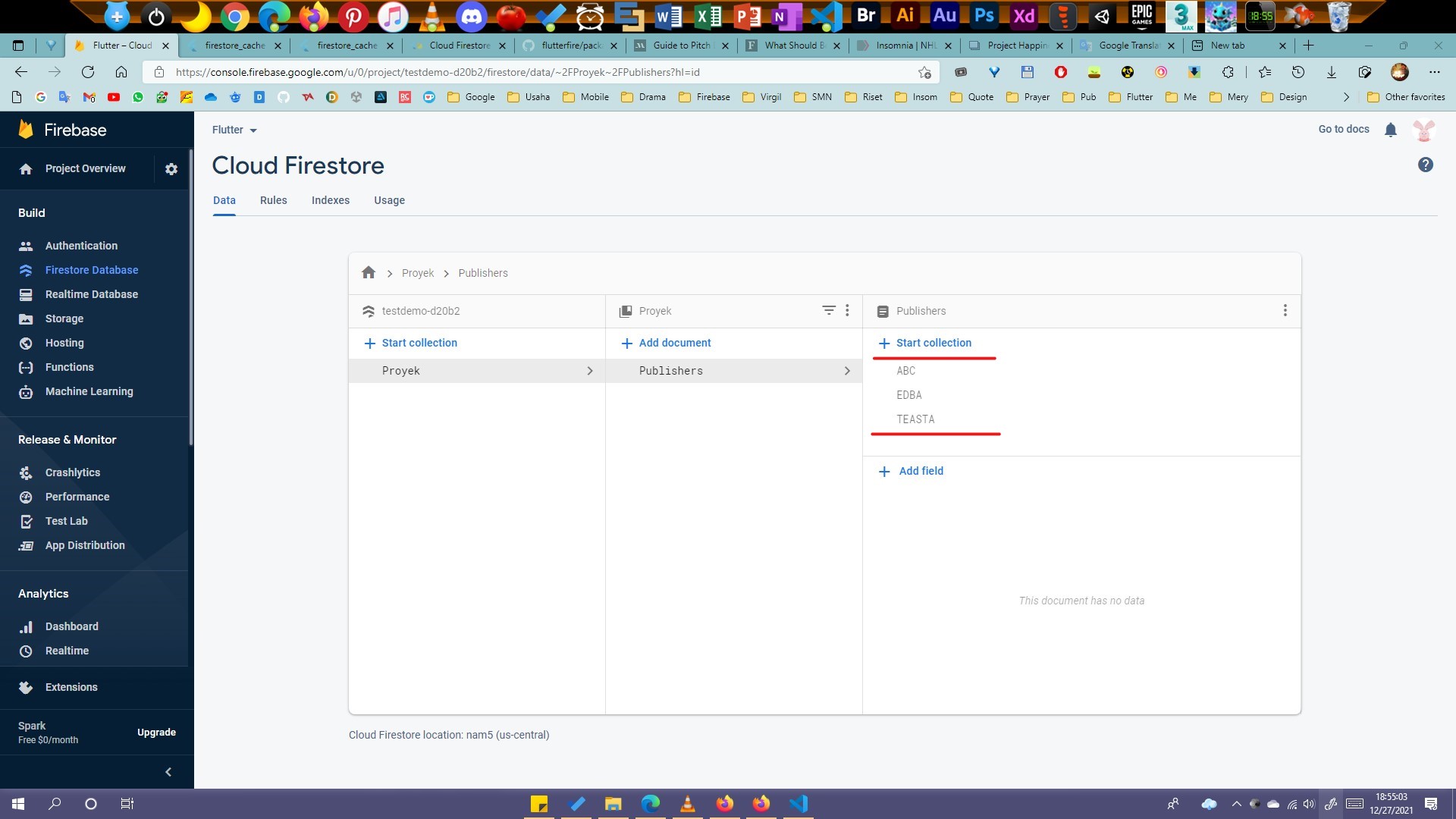Collapse the sidebar with the bottom chevron
This screenshot has width=1456, height=819.
pyautogui.click(x=168, y=771)
